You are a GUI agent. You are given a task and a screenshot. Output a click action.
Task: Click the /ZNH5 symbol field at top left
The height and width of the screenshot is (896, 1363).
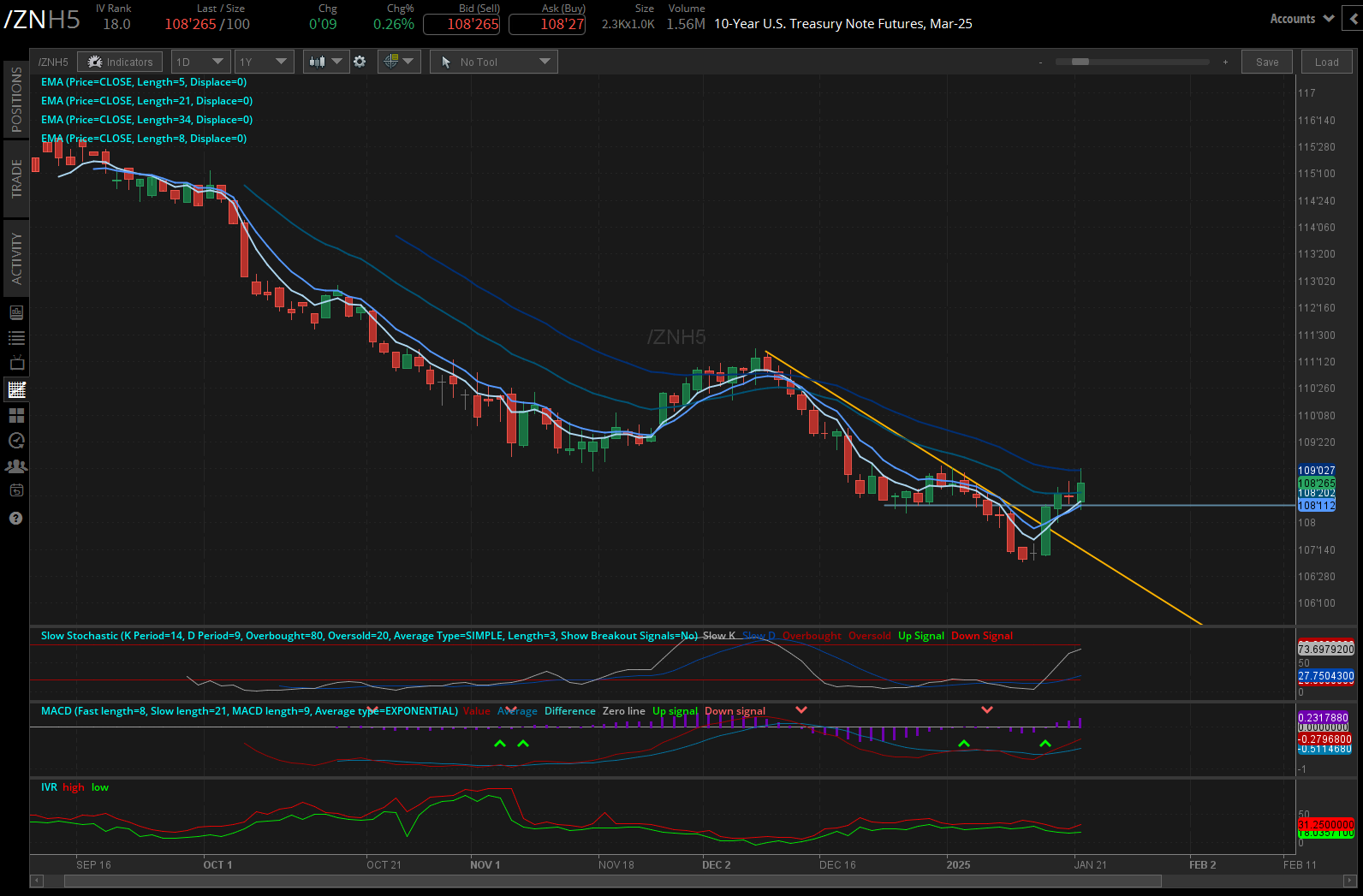pos(42,20)
